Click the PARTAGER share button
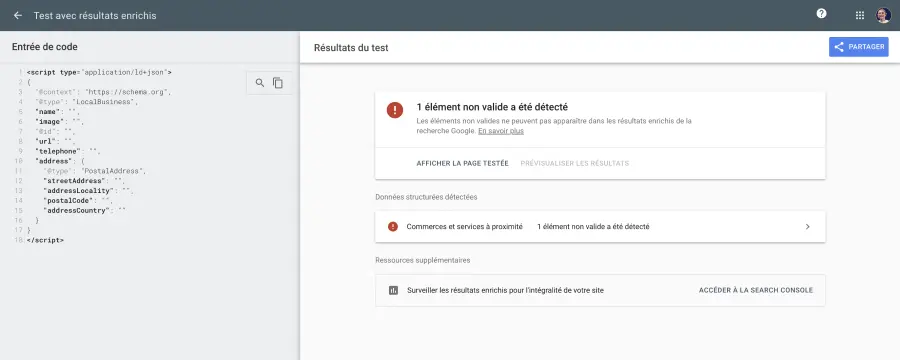900x360 pixels. (x=859, y=47)
